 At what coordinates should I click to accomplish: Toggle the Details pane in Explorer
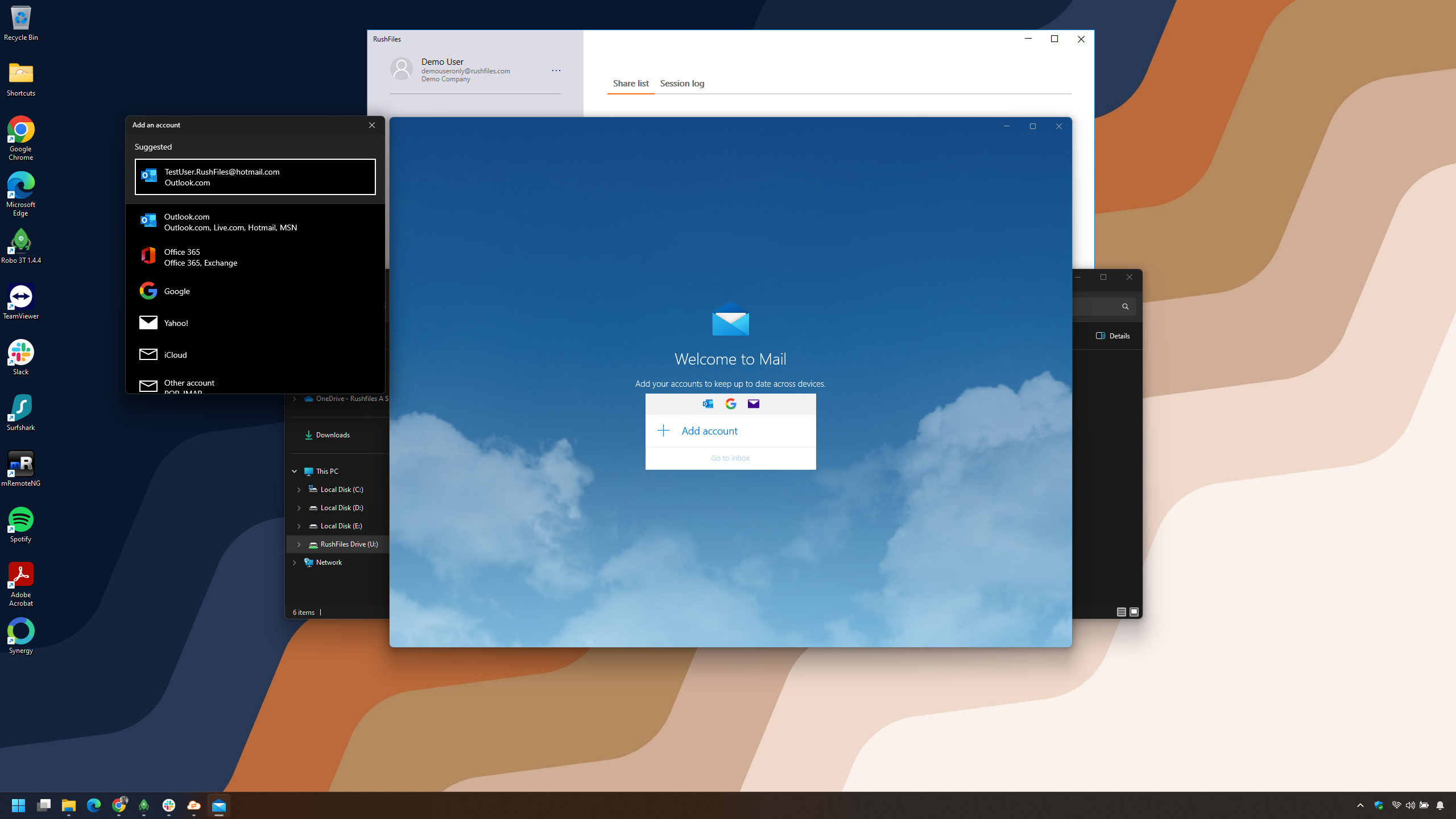pyautogui.click(x=1112, y=336)
